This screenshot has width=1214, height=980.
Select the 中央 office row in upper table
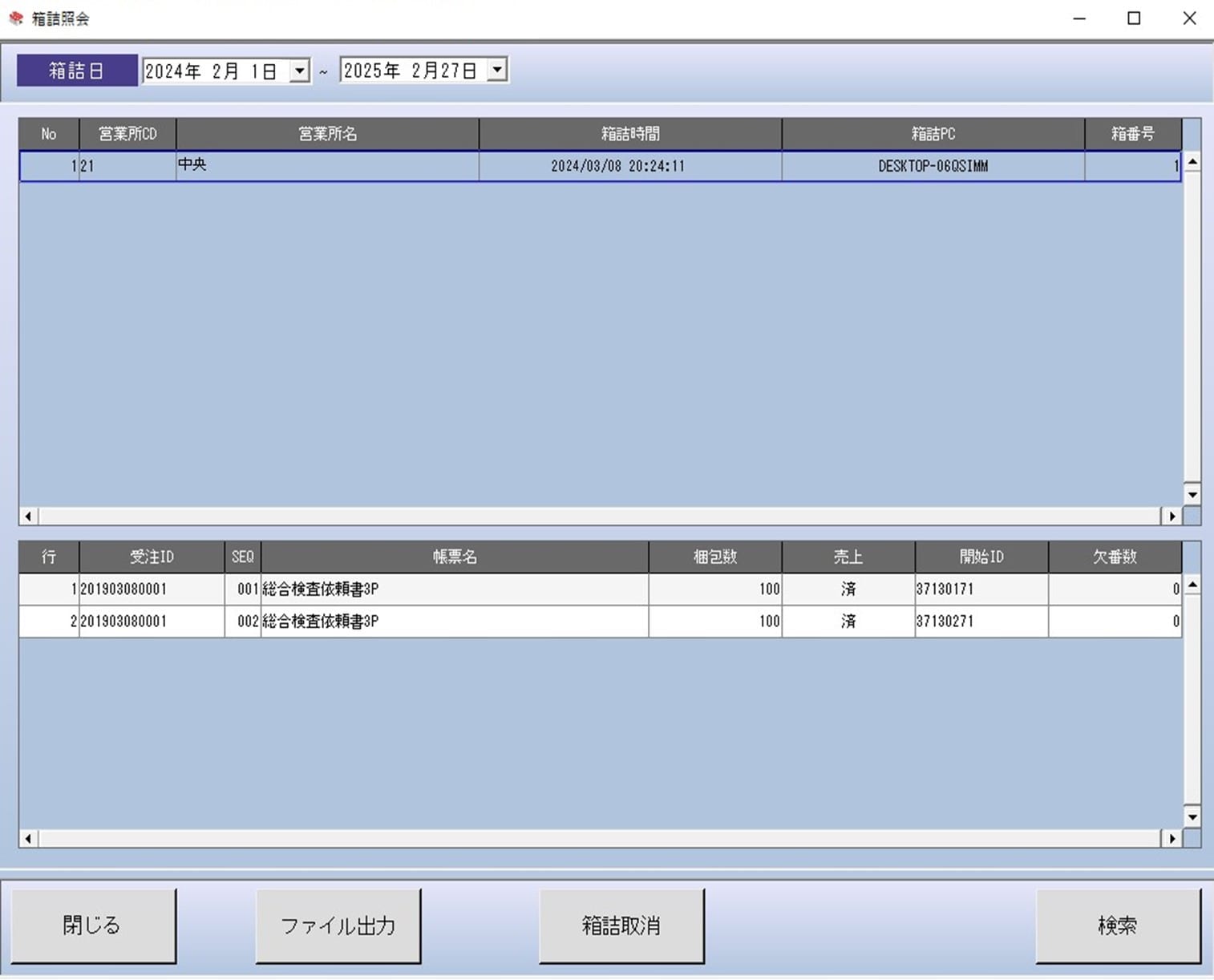(326, 166)
